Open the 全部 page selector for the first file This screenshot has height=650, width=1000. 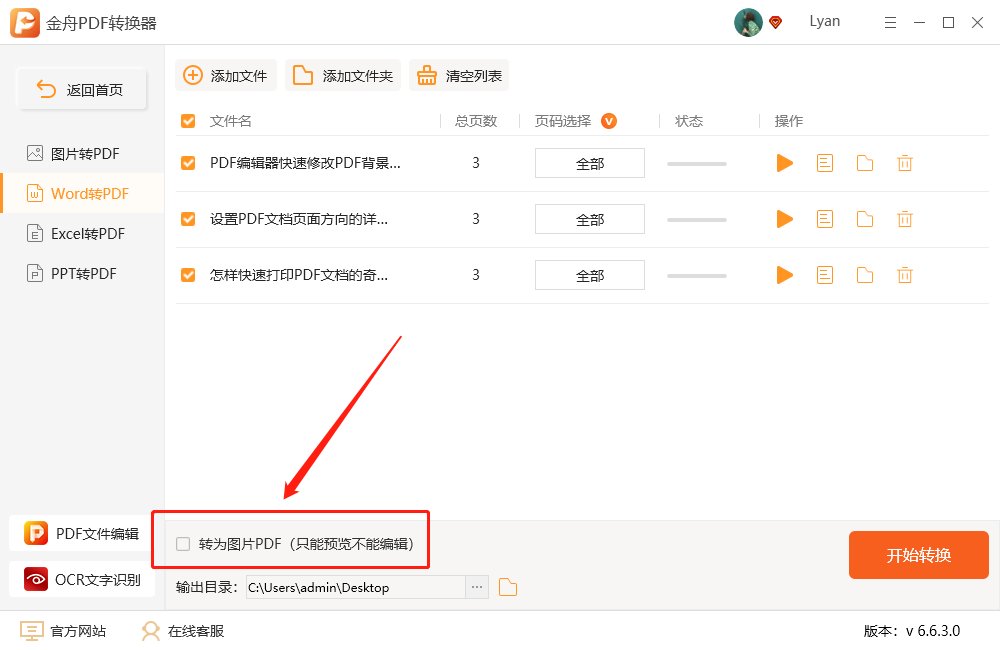pyautogui.click(x=589, y=162)
